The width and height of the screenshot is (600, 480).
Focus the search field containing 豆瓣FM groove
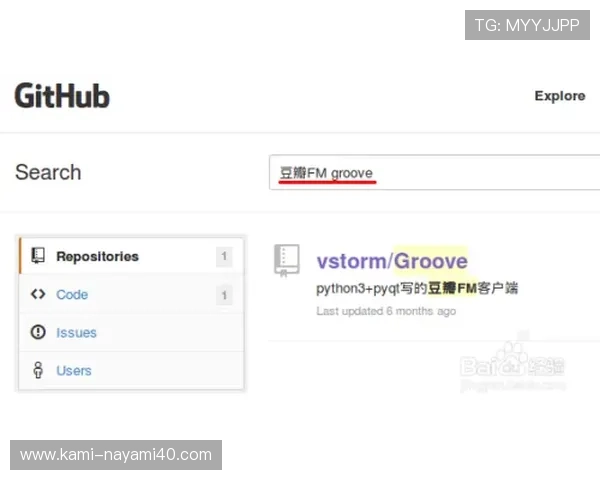tap(434, 172)
